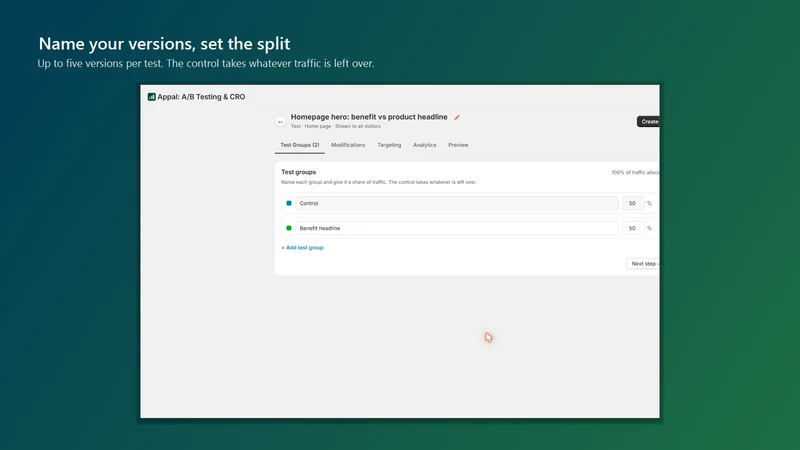Click the pencil icon to edit the test name

pyautogui.click(x=457, y=117)
